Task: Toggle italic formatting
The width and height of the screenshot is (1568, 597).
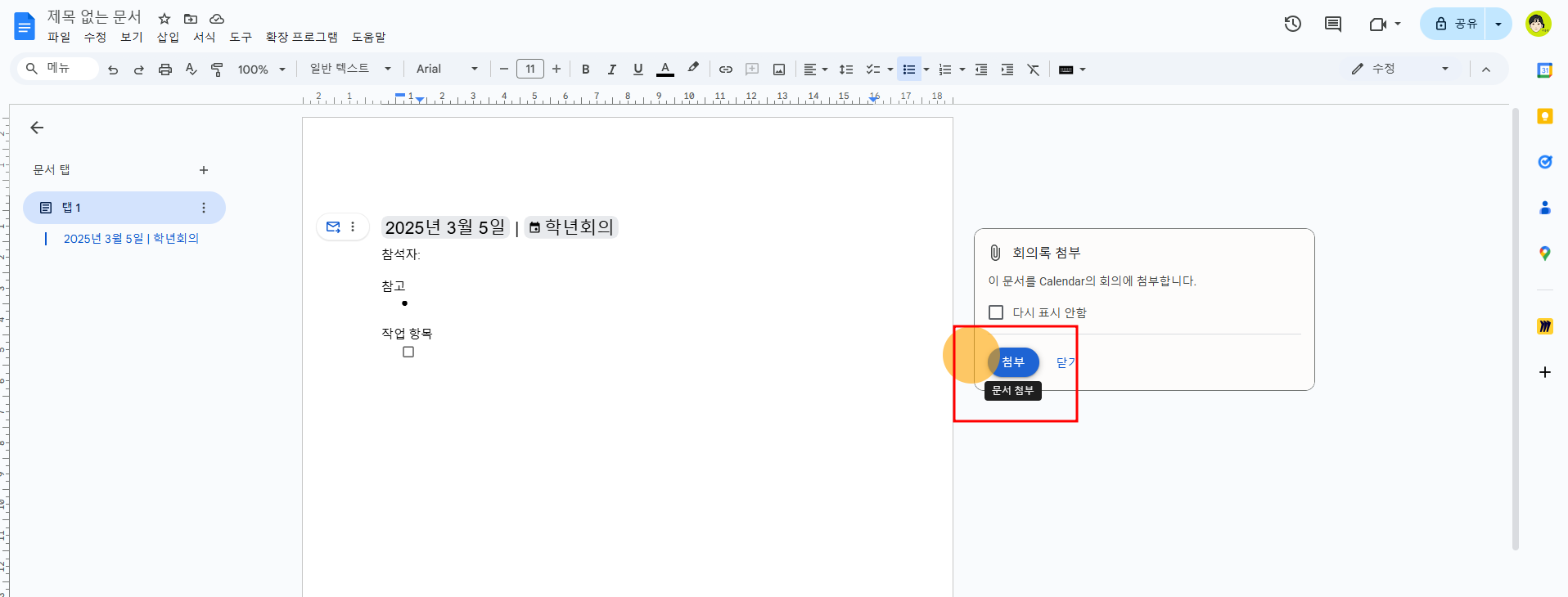Action: (x=611, y=70)
